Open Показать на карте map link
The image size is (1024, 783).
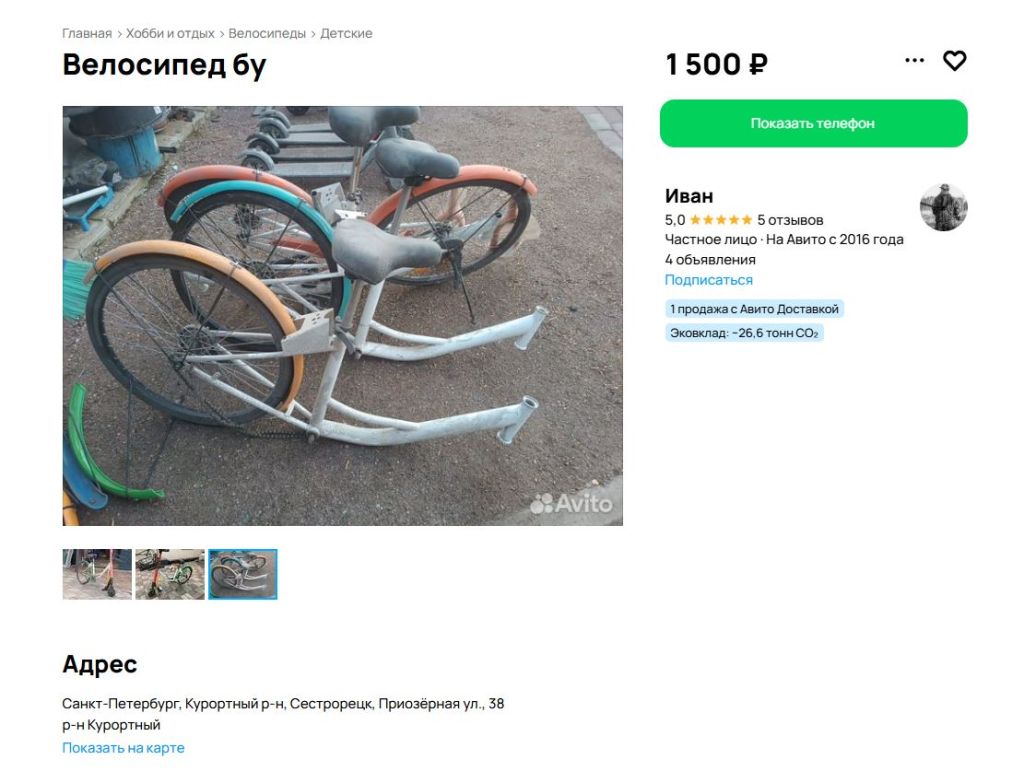(123, 748)
